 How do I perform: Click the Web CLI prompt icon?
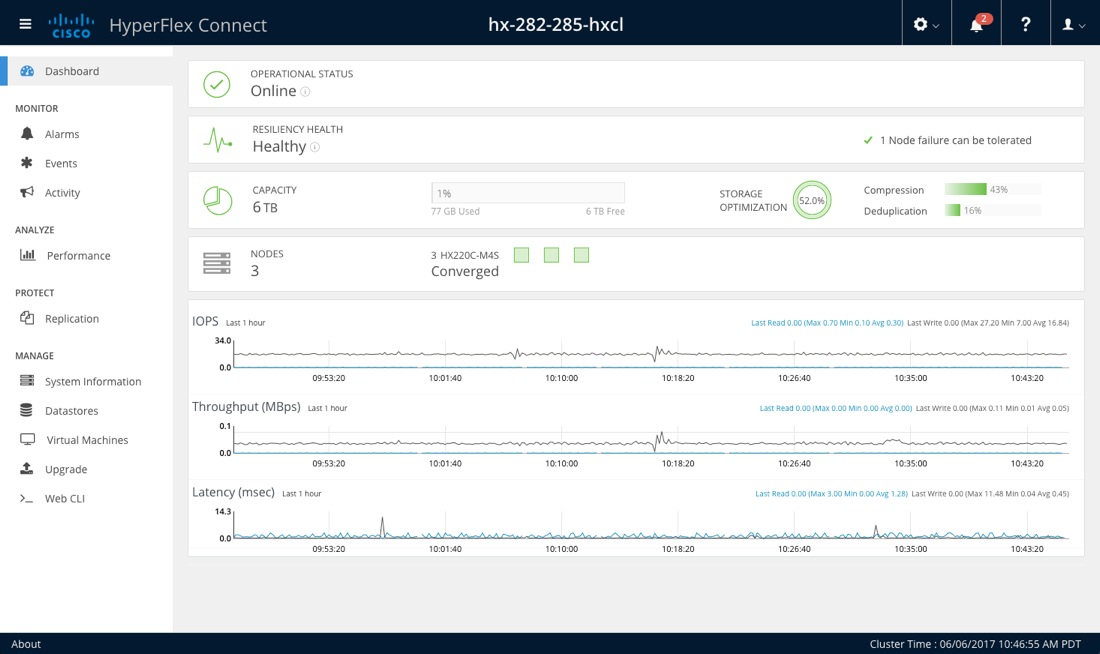pyautogui.click(x=27, y=498)
